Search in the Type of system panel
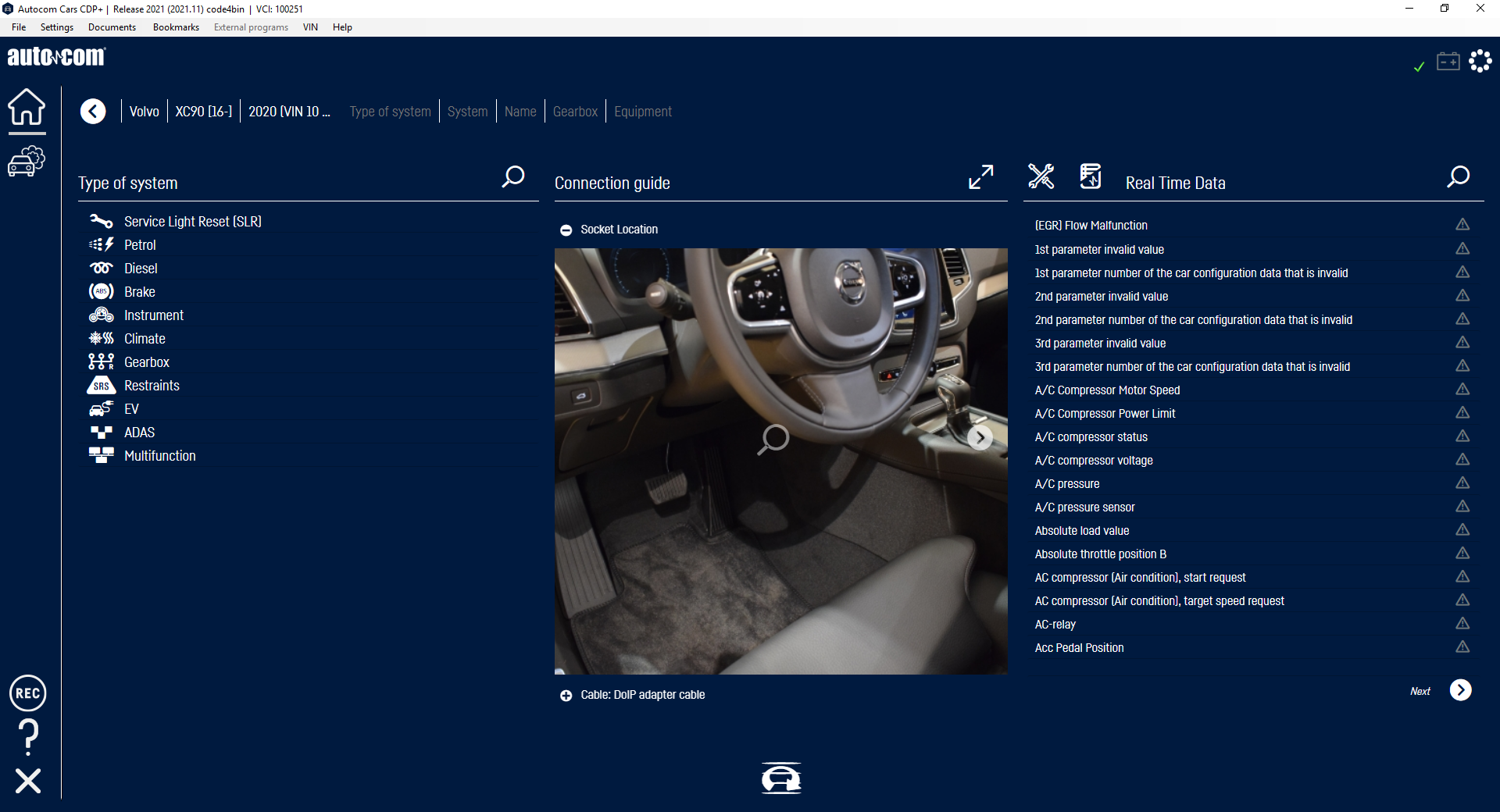Image resolution: width=1500 pixels, height=812 pixels. (512, 177)
